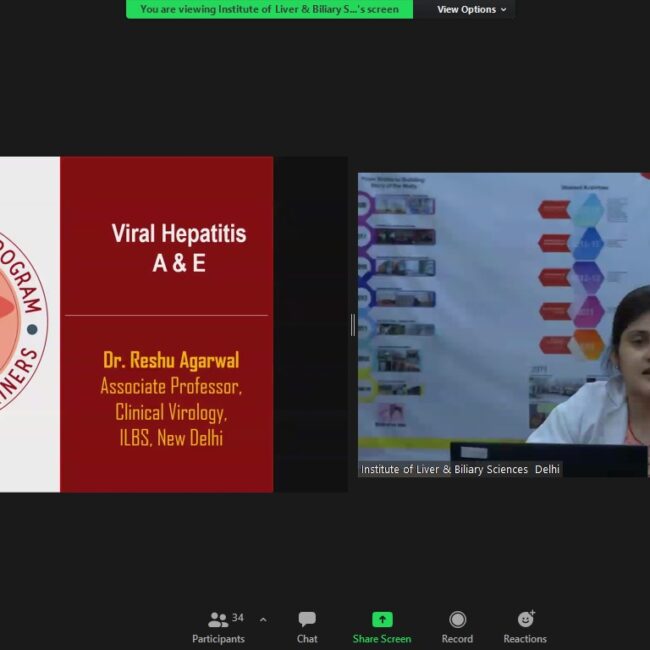Open the Participants panel icon
This screenshot has width=650, height=650.
217,620
